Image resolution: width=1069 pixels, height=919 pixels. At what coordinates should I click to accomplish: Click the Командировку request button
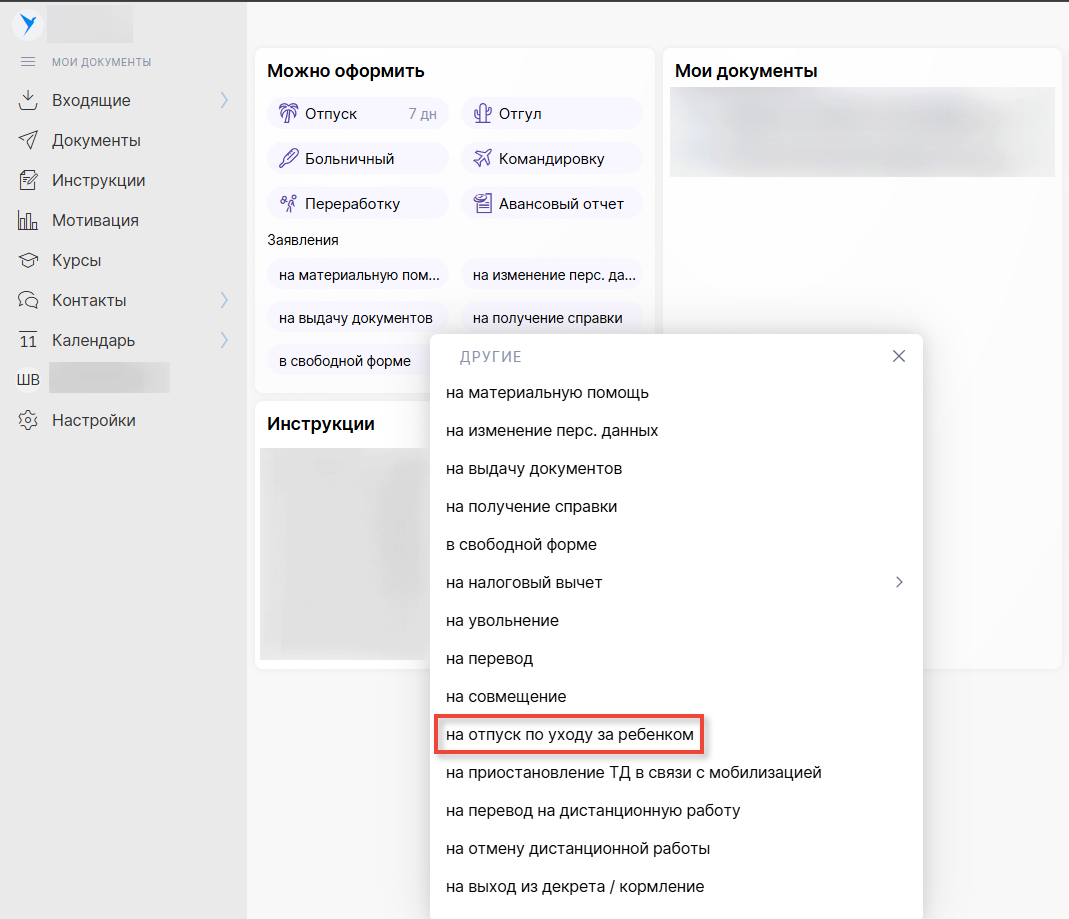coord(551,158)
